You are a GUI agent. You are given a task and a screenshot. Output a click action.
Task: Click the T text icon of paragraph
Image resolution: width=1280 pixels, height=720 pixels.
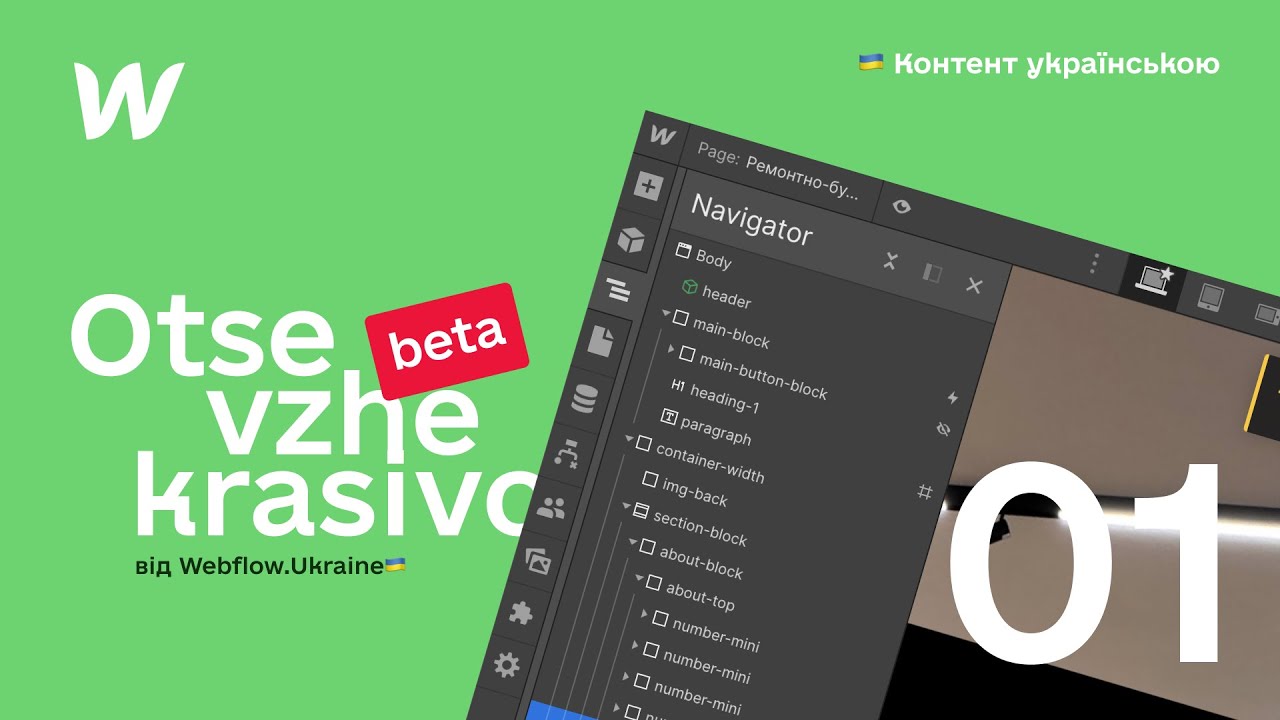click(x=670, y=416)
